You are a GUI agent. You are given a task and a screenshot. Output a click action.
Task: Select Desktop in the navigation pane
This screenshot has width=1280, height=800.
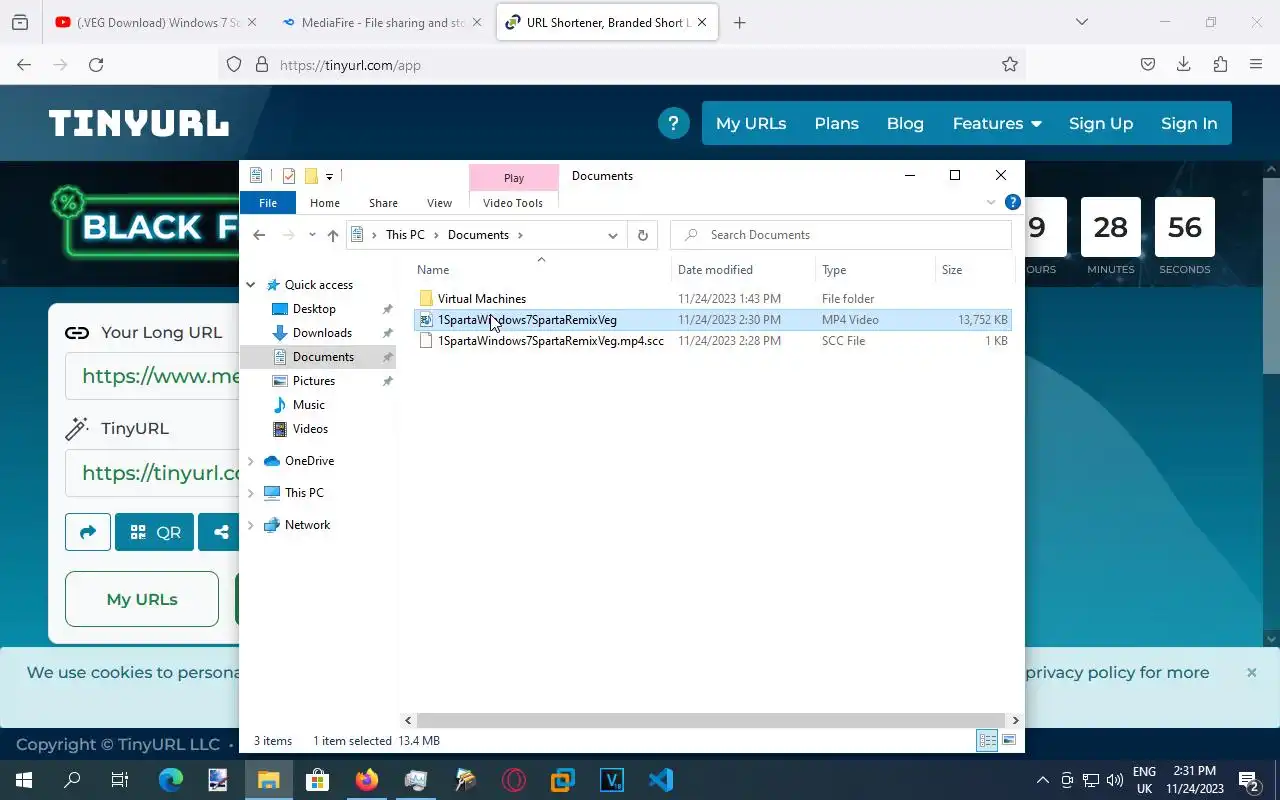[x=314, y=309]
